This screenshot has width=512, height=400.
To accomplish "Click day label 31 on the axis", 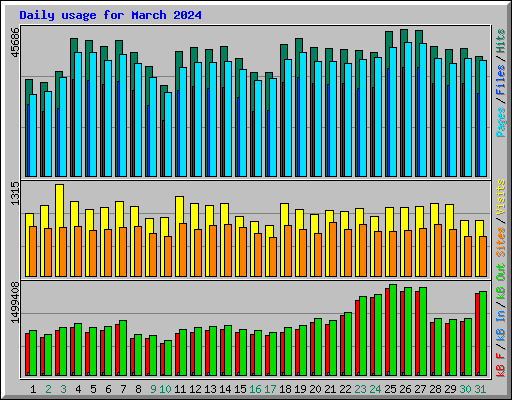I will pos(480,389).
